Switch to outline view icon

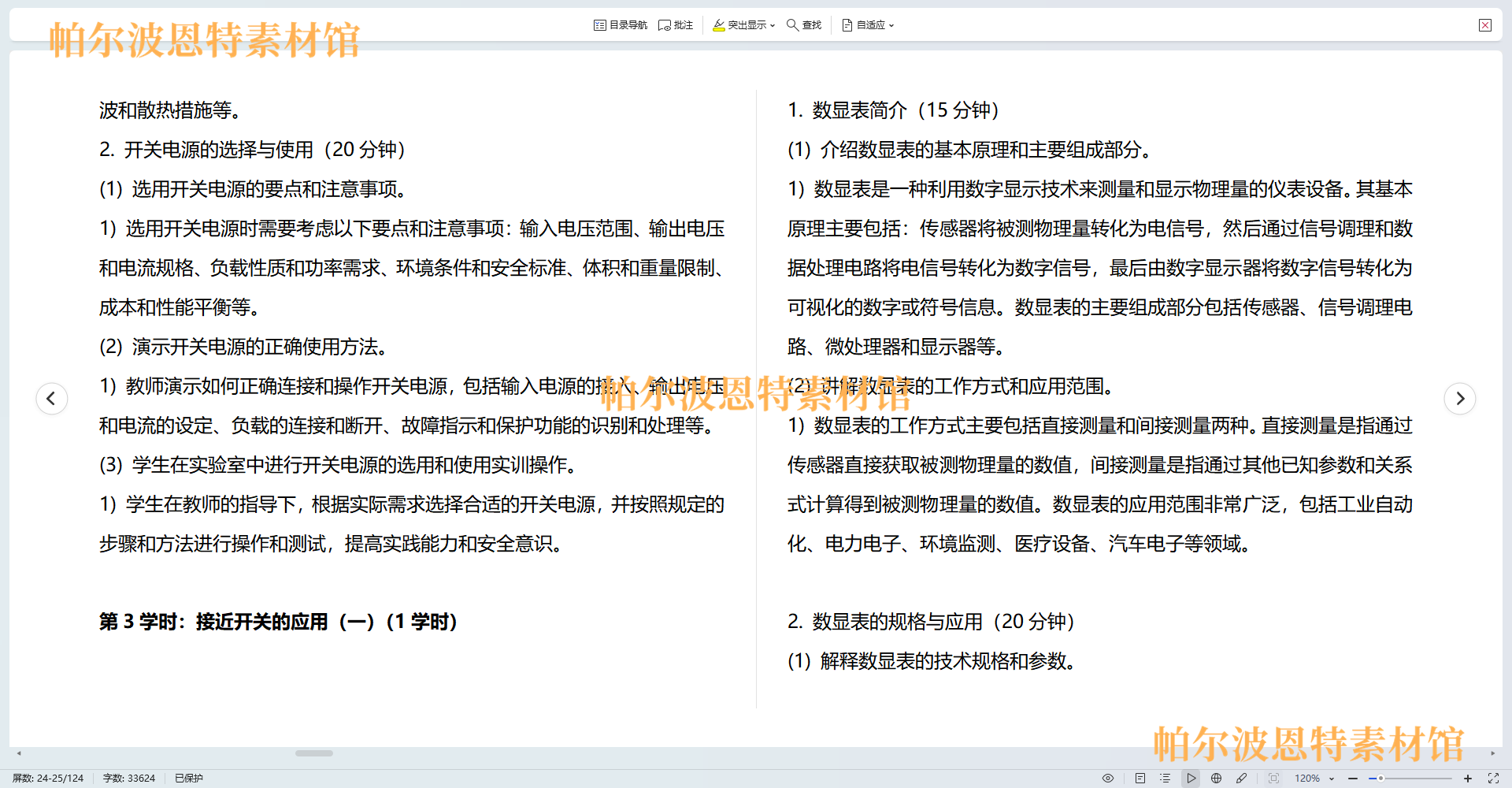click(1165, 778)
